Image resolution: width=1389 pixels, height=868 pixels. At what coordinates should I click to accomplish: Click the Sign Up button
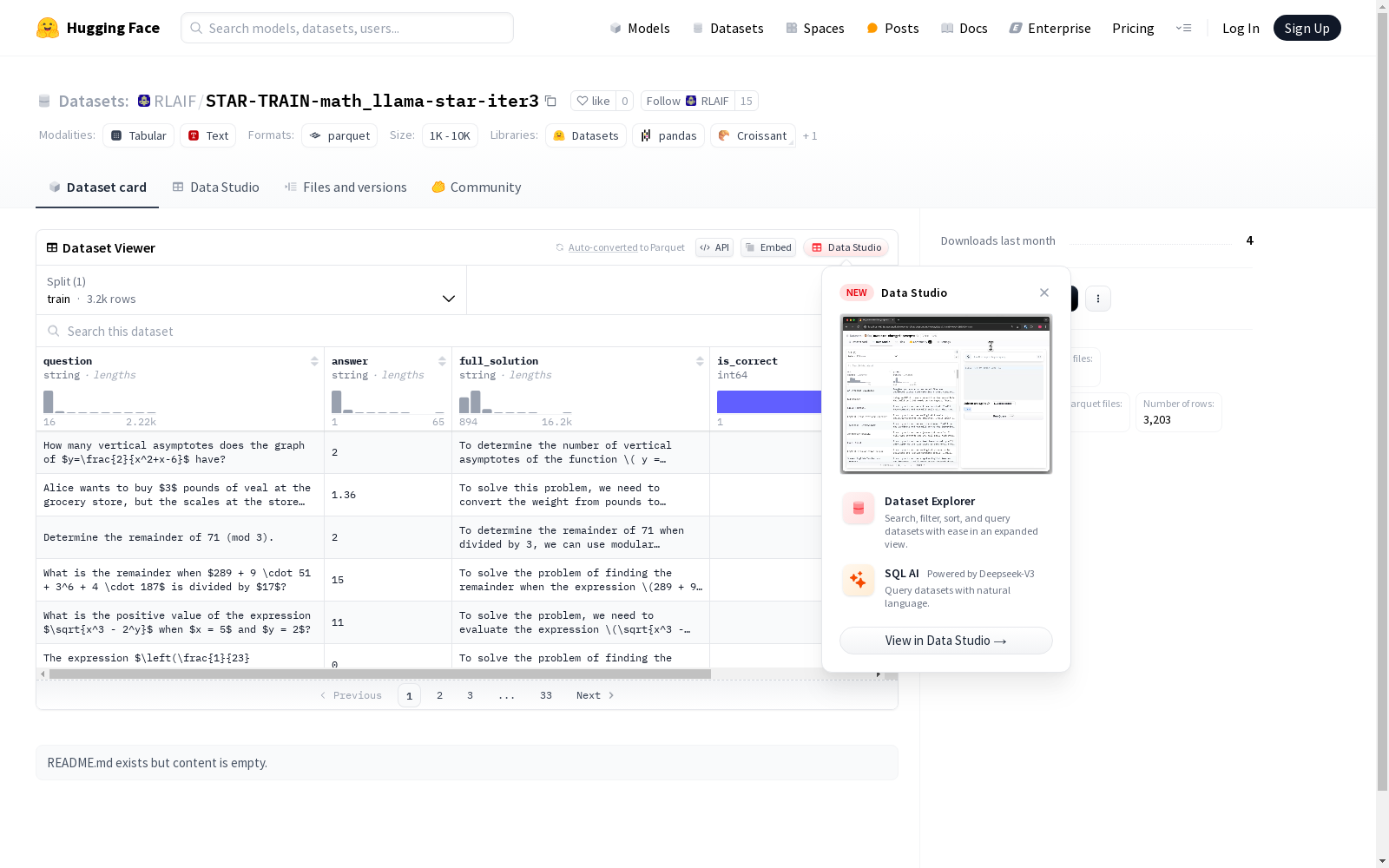point(1307,28)
